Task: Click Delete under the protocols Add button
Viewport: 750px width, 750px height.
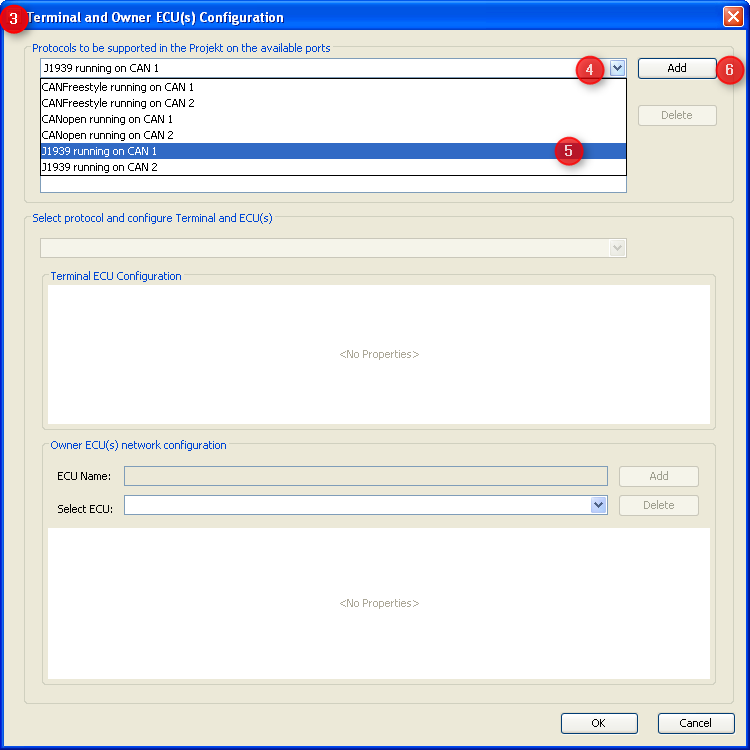Action: 677,115
